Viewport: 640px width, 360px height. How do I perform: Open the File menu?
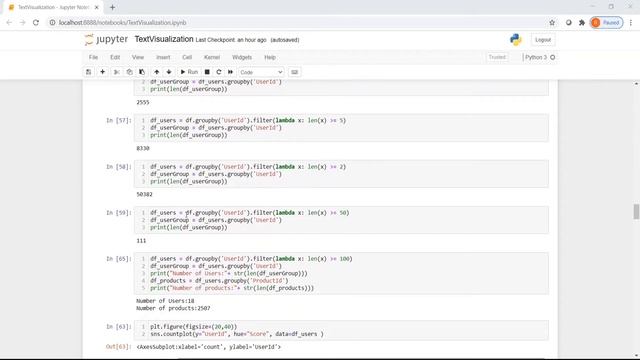click(x=93, y=57)
